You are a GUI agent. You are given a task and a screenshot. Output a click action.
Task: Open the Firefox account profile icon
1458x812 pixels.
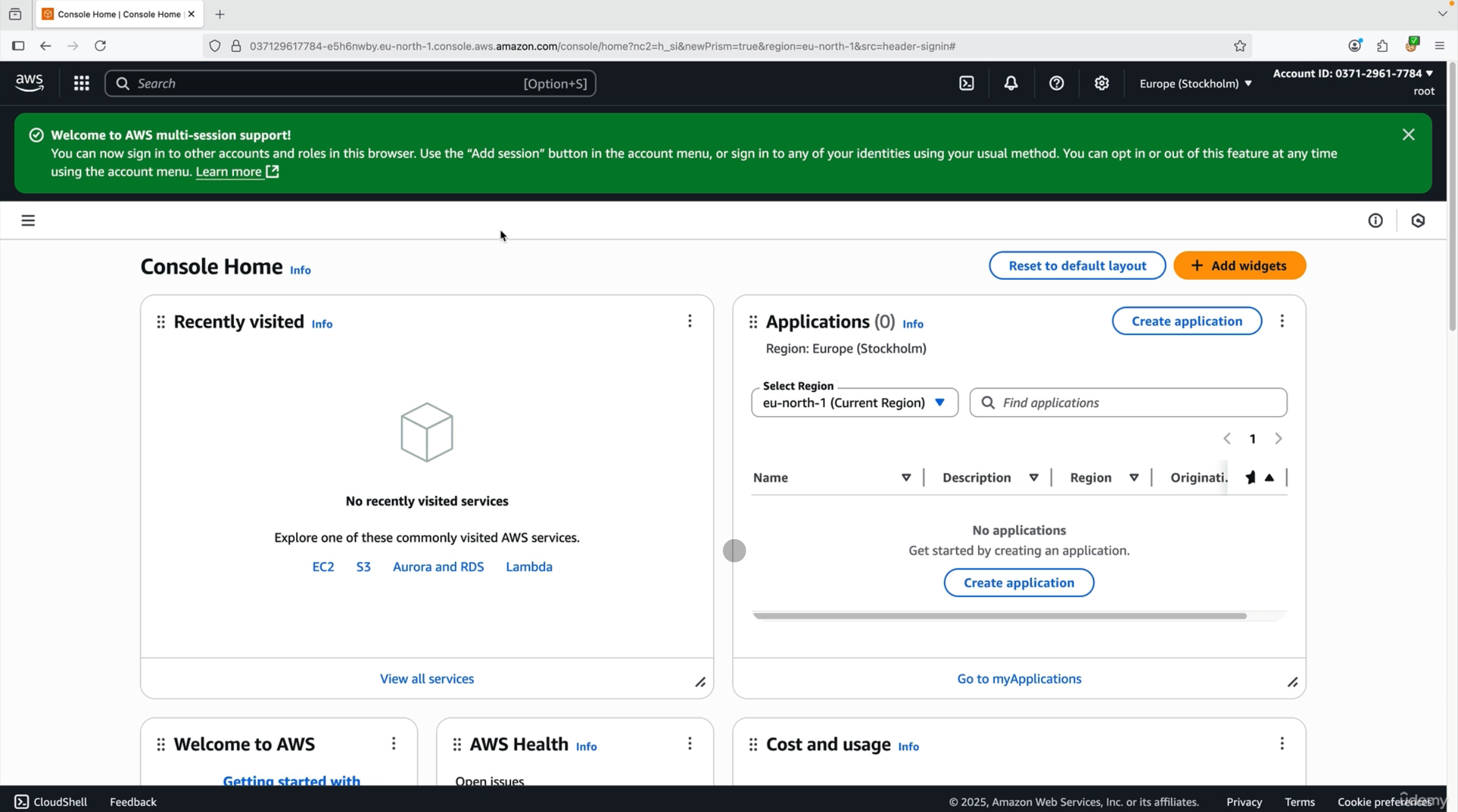pos(1355,46)
